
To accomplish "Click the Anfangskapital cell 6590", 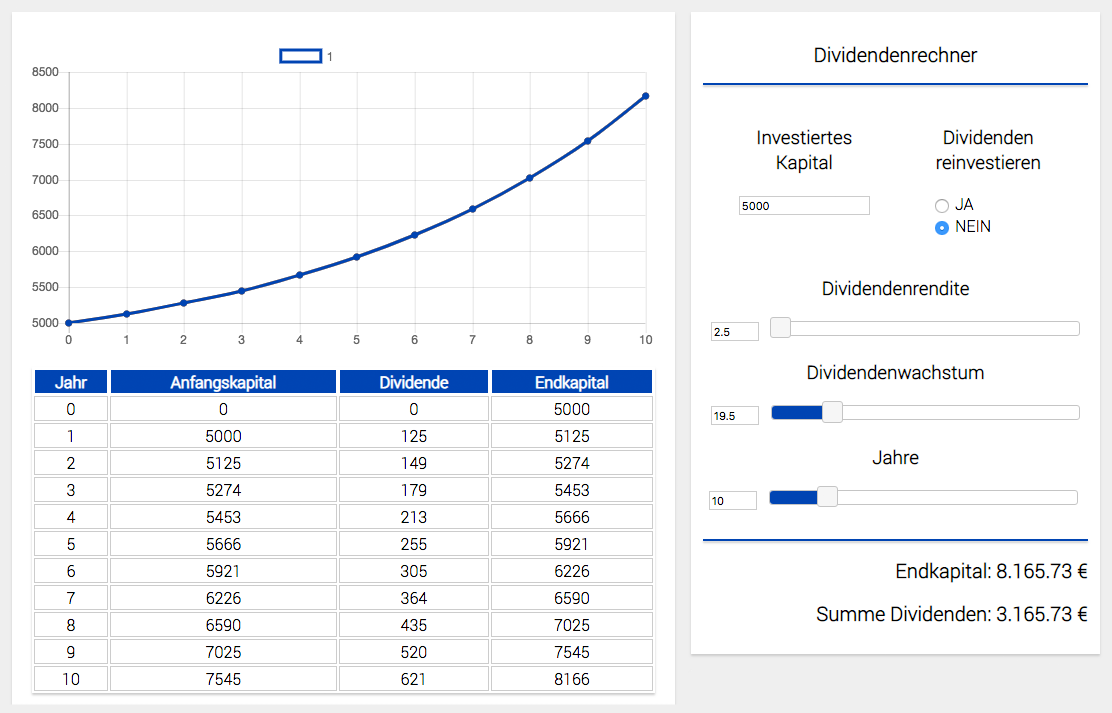I will coord(223,625).
